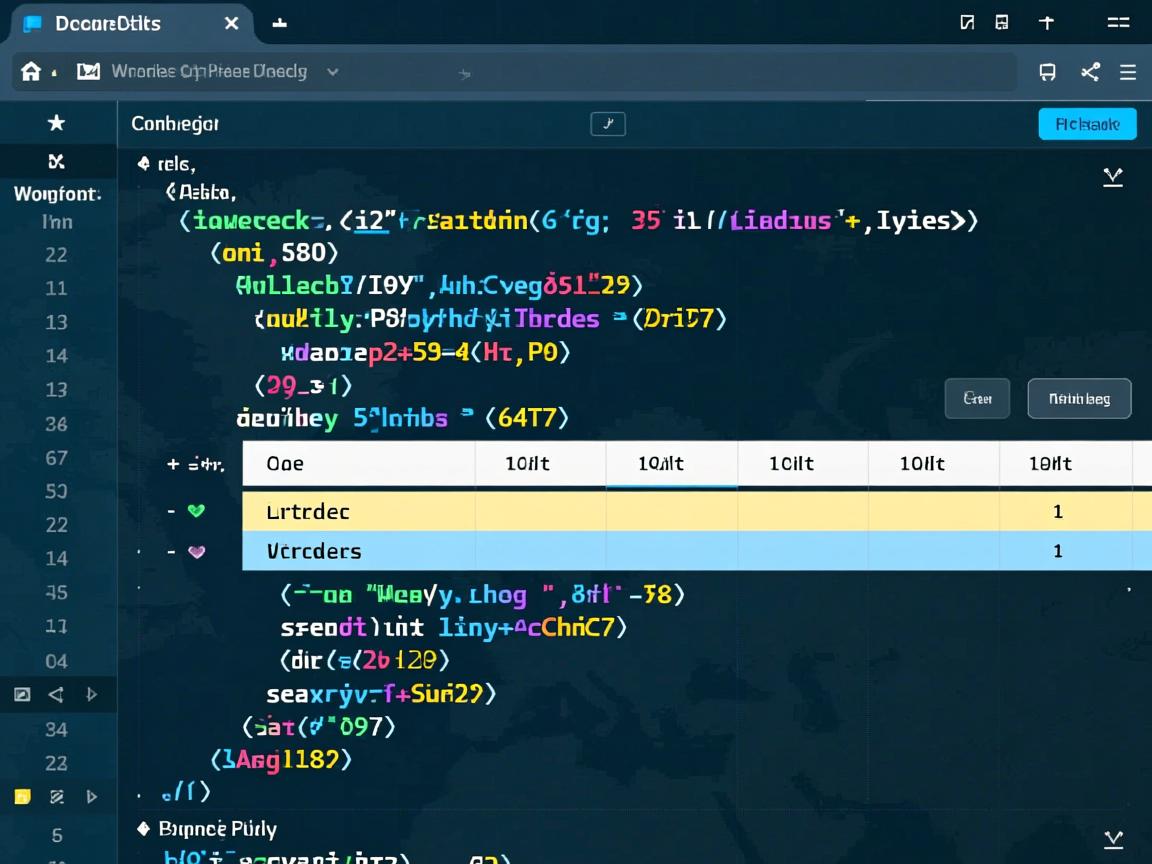Click the image icon in the left gutter
Screen dimensions: 1152x864
pos(22,694)
